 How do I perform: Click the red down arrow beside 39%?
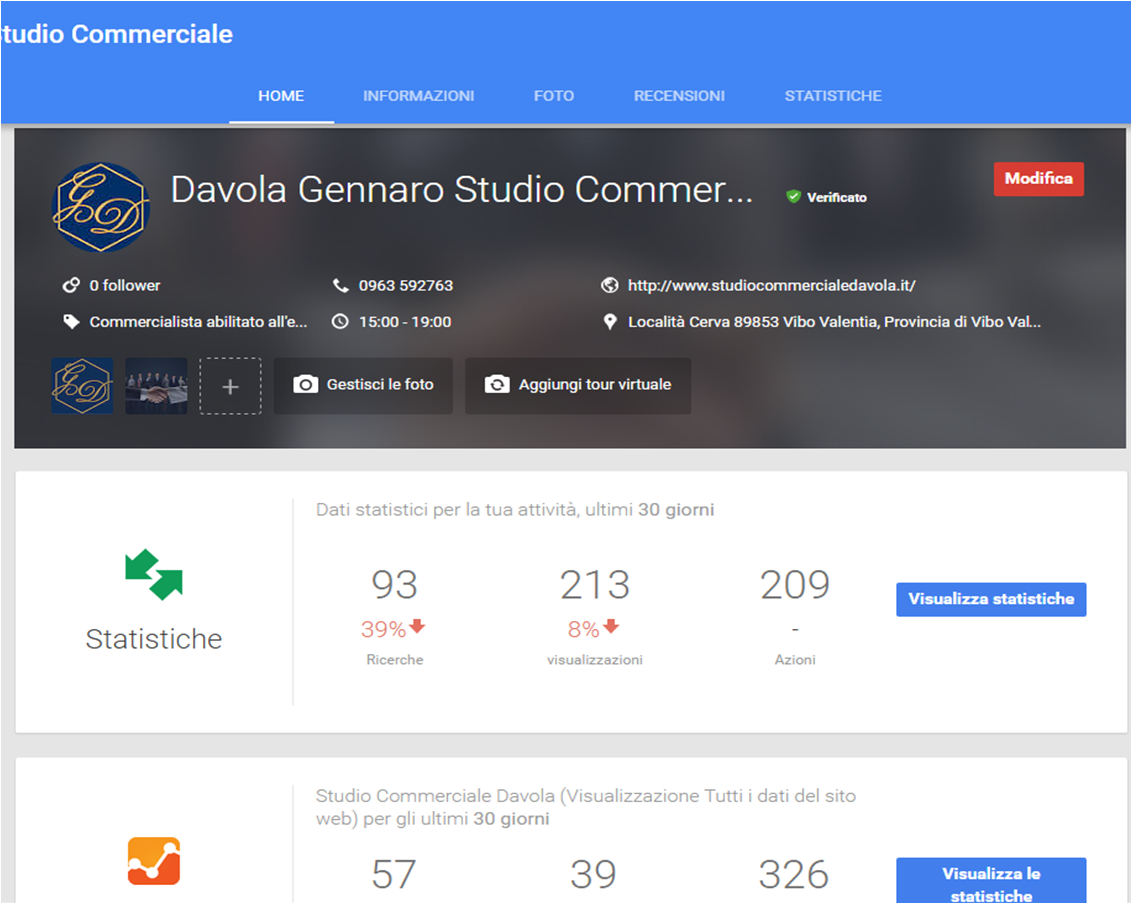(417, 626)
